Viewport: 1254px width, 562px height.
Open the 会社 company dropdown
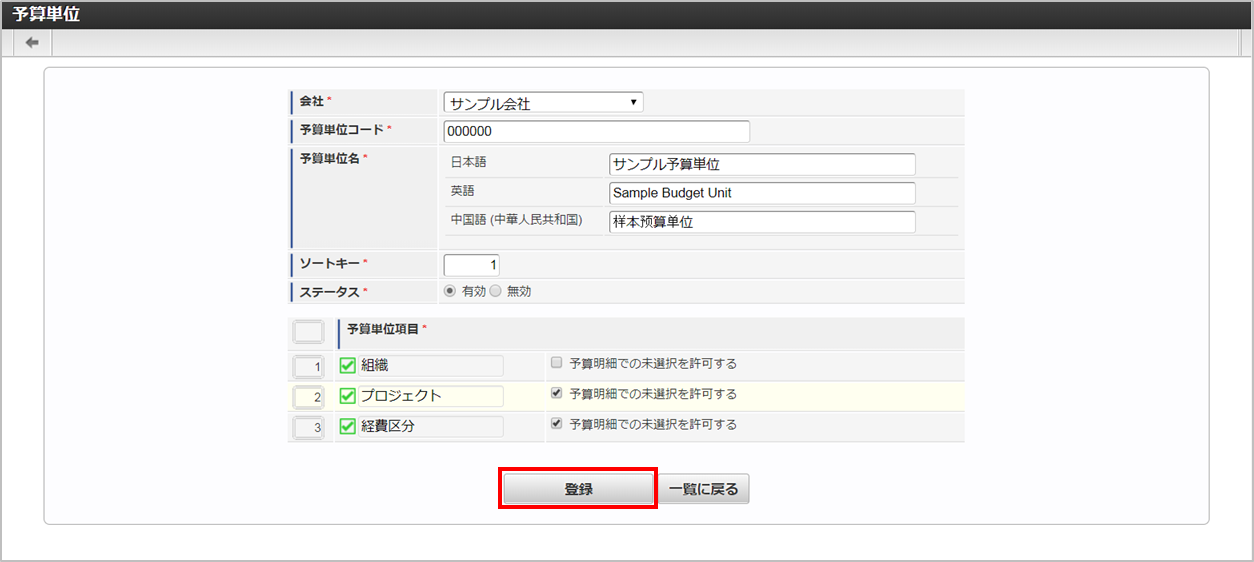click(544, 103)
